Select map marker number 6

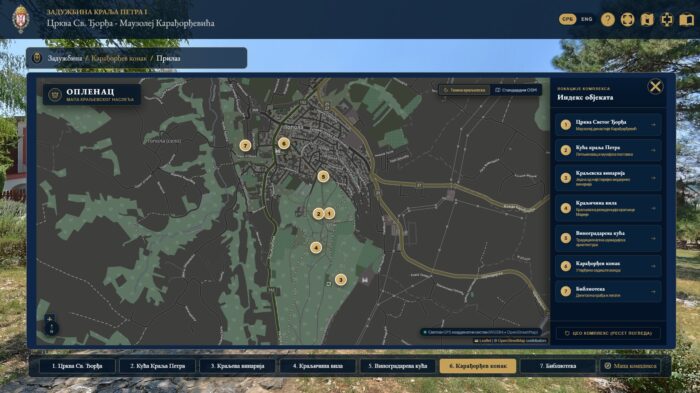(x=284, y=143)
